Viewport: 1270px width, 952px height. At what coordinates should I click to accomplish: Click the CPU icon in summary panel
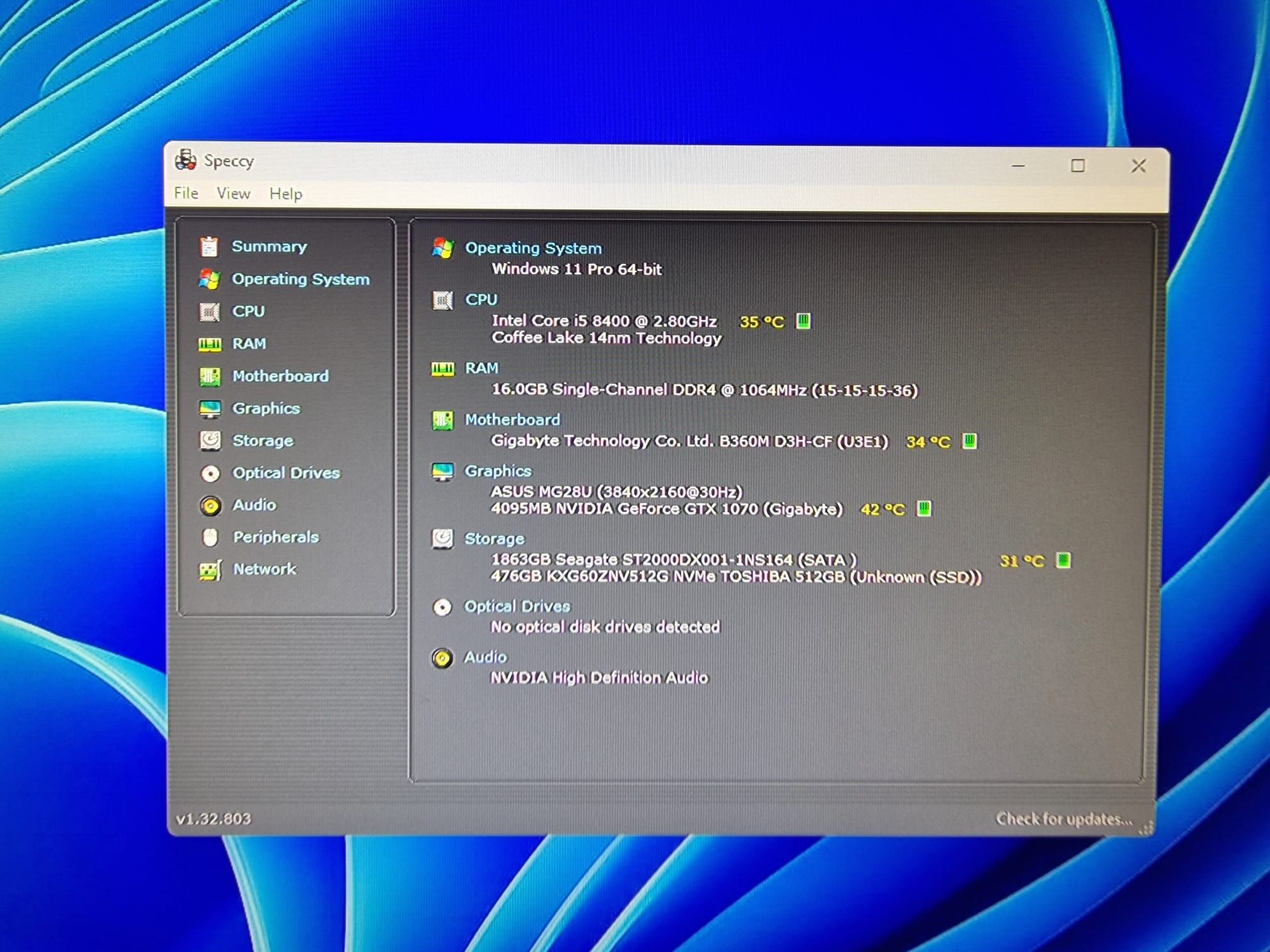click(443, 300)
